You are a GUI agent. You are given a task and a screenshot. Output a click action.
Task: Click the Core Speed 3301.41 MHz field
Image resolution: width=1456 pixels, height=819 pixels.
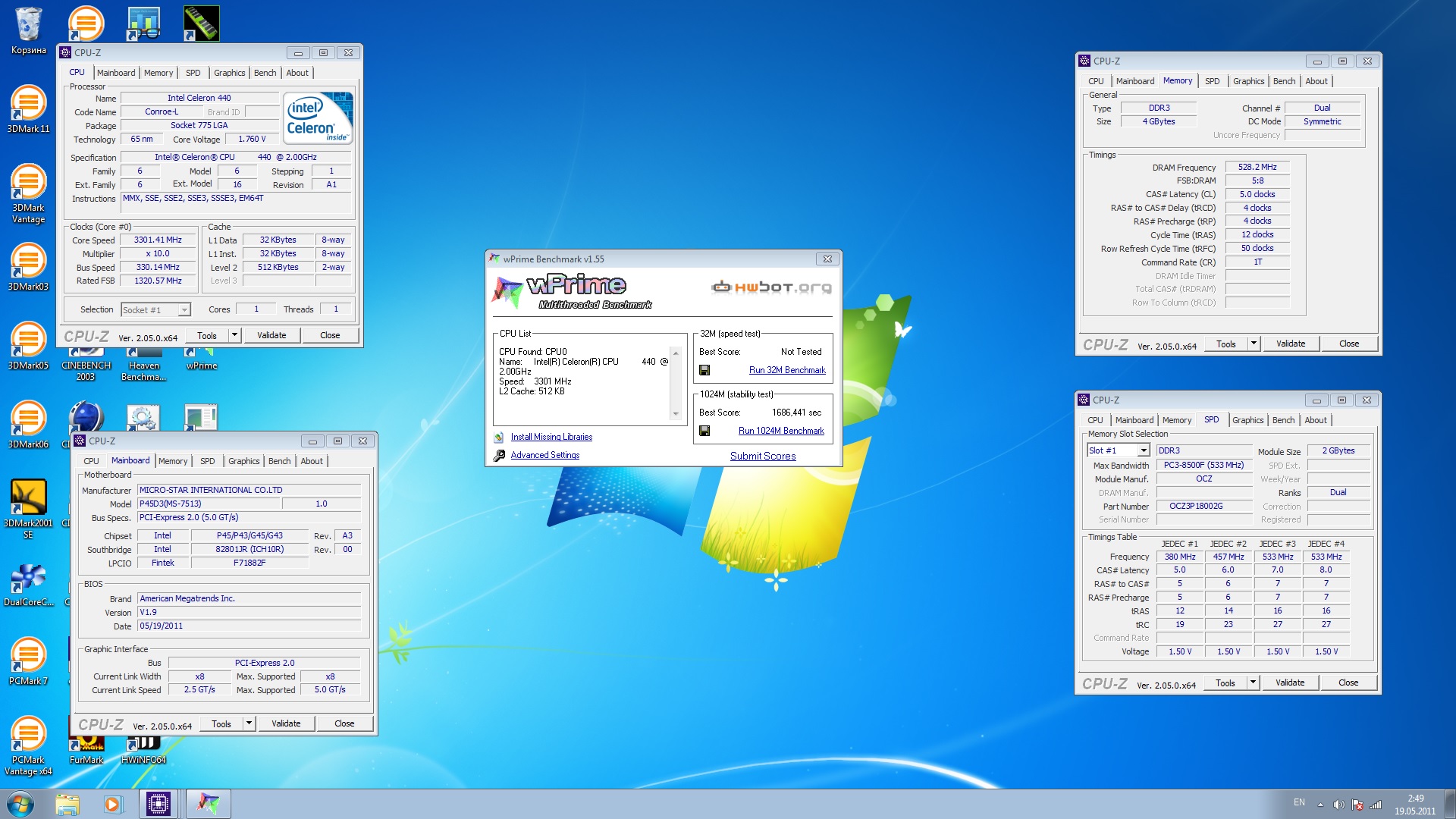coord(158,240)
